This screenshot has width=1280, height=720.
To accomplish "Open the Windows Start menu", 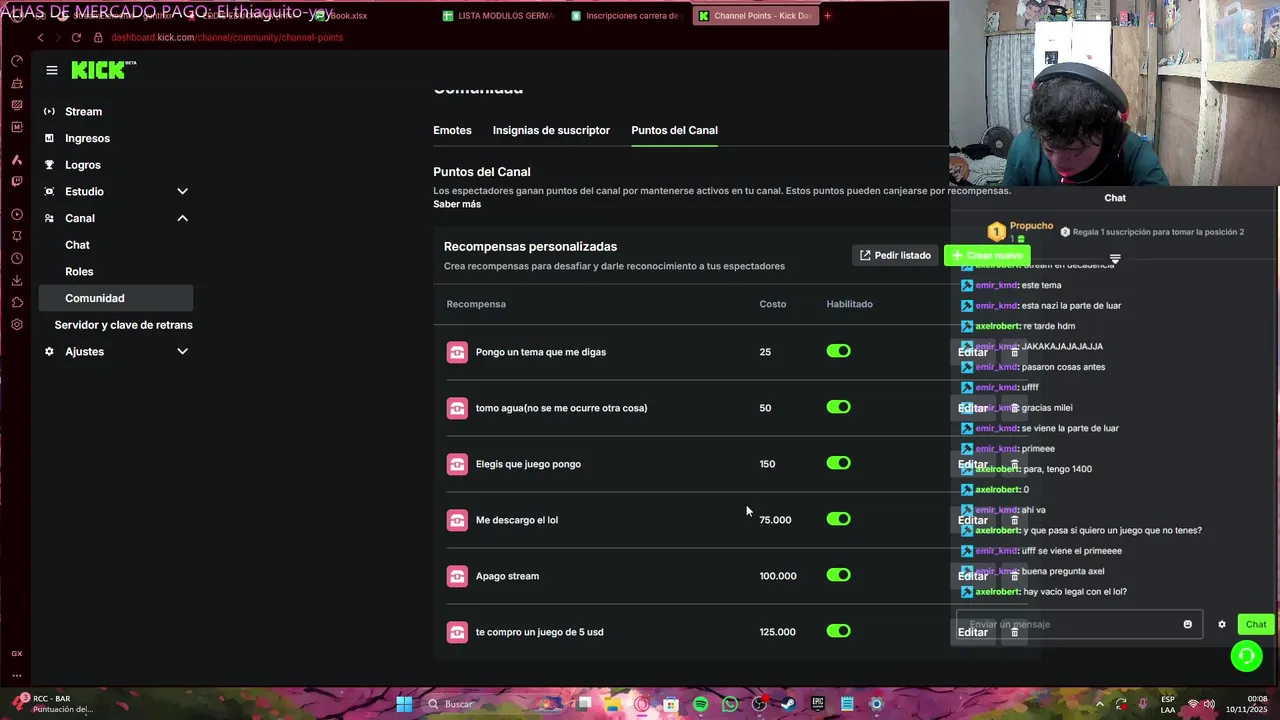I will pyautogui.click(x=404, y=704).
